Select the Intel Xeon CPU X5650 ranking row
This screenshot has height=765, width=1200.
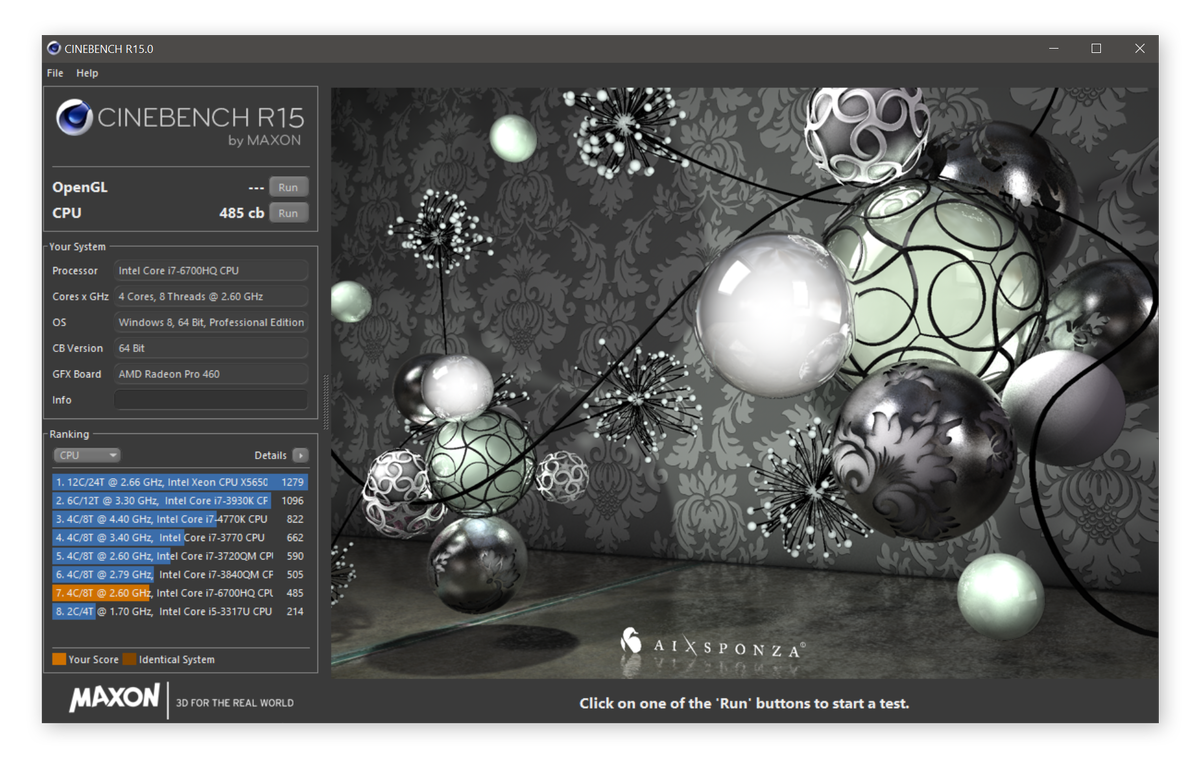pos(180,482)
